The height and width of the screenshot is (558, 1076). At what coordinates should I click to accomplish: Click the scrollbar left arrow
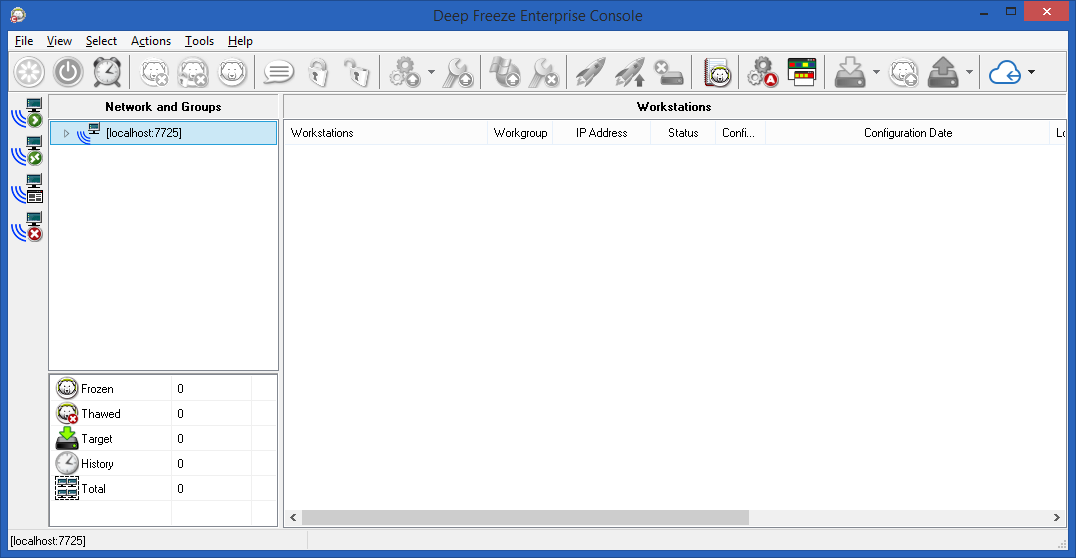[x=293, y=518]
